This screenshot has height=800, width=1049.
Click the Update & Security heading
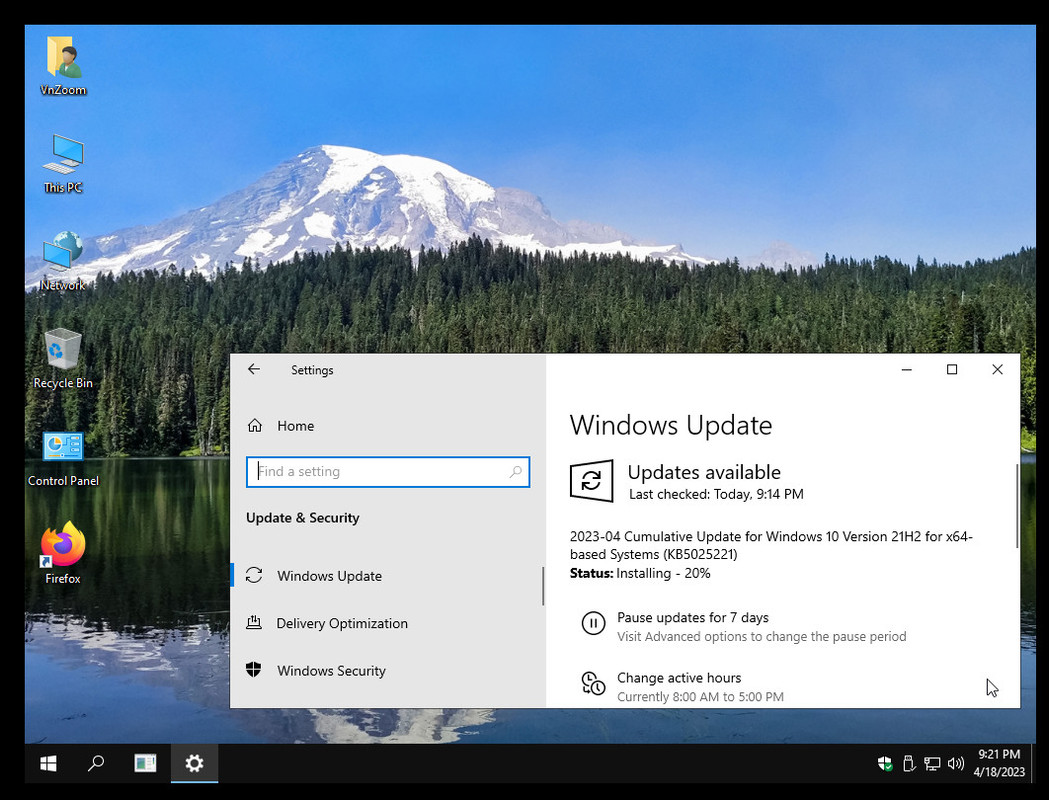302,518
